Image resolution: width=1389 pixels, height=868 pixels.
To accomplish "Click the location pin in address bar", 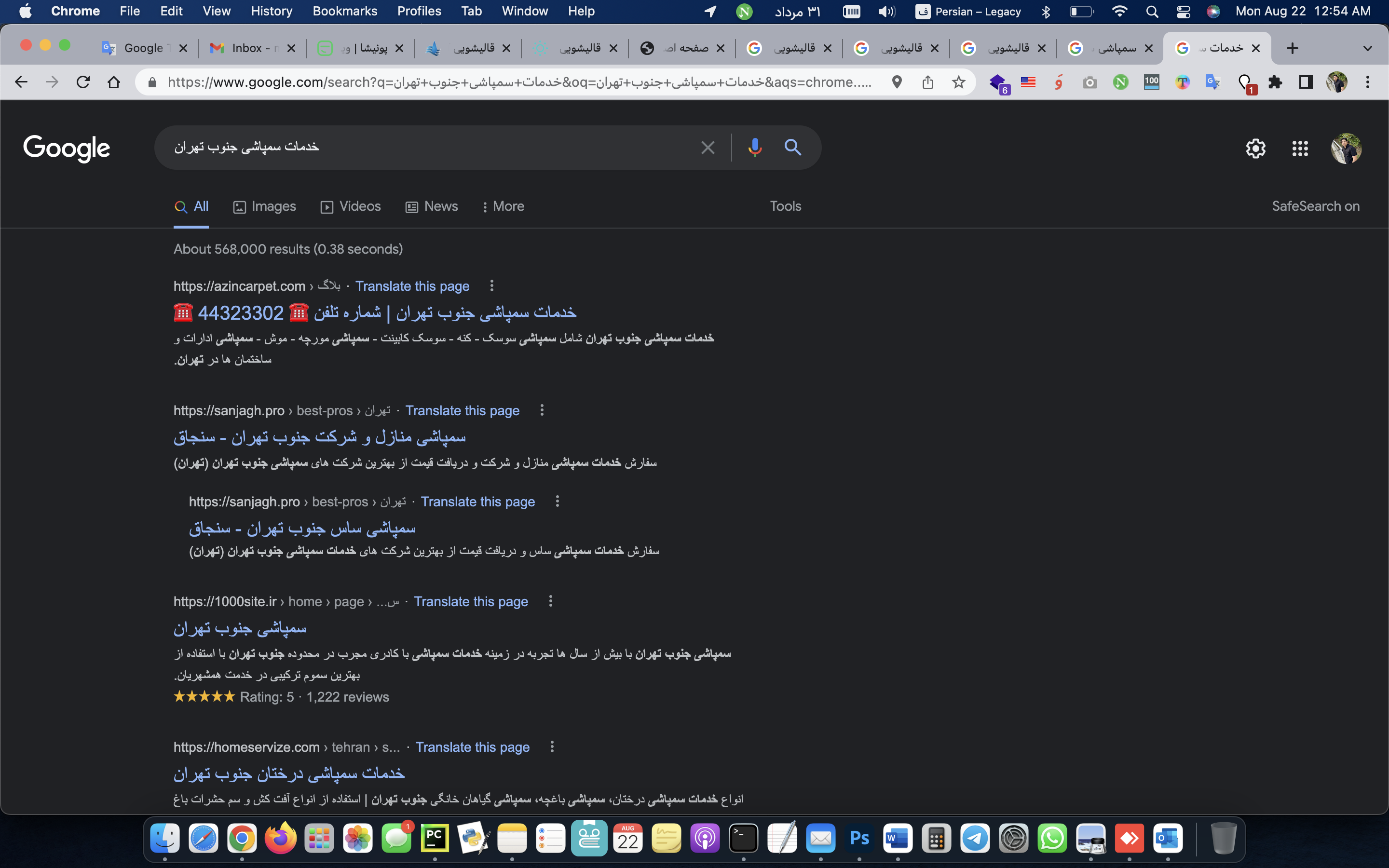I will [897, 82].
